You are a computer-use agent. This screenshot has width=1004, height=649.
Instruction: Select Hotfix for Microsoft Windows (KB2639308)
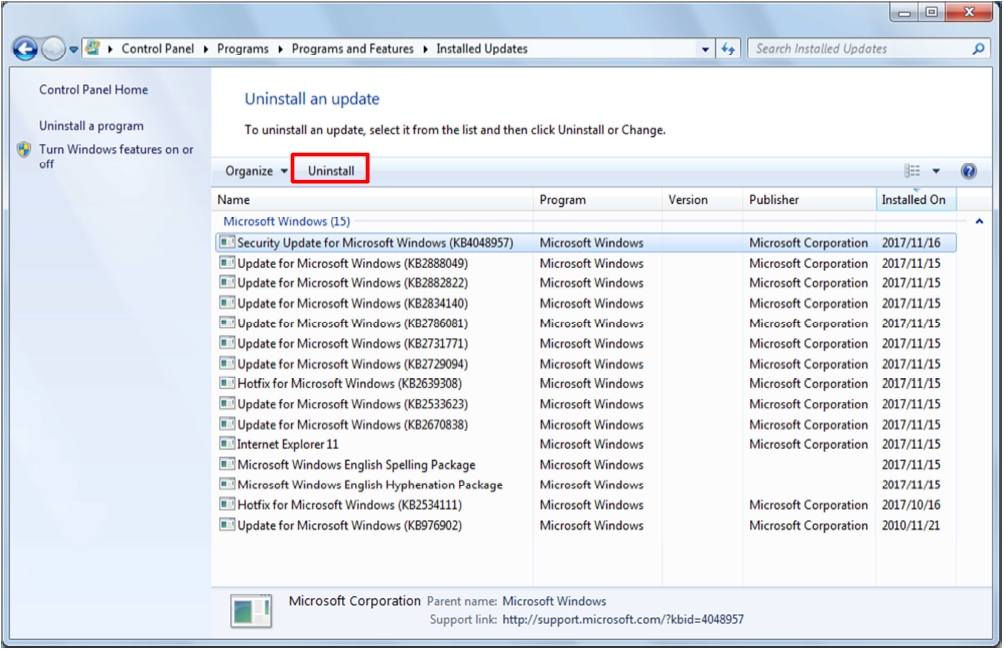pyautogui.click(x=586, y=383)
